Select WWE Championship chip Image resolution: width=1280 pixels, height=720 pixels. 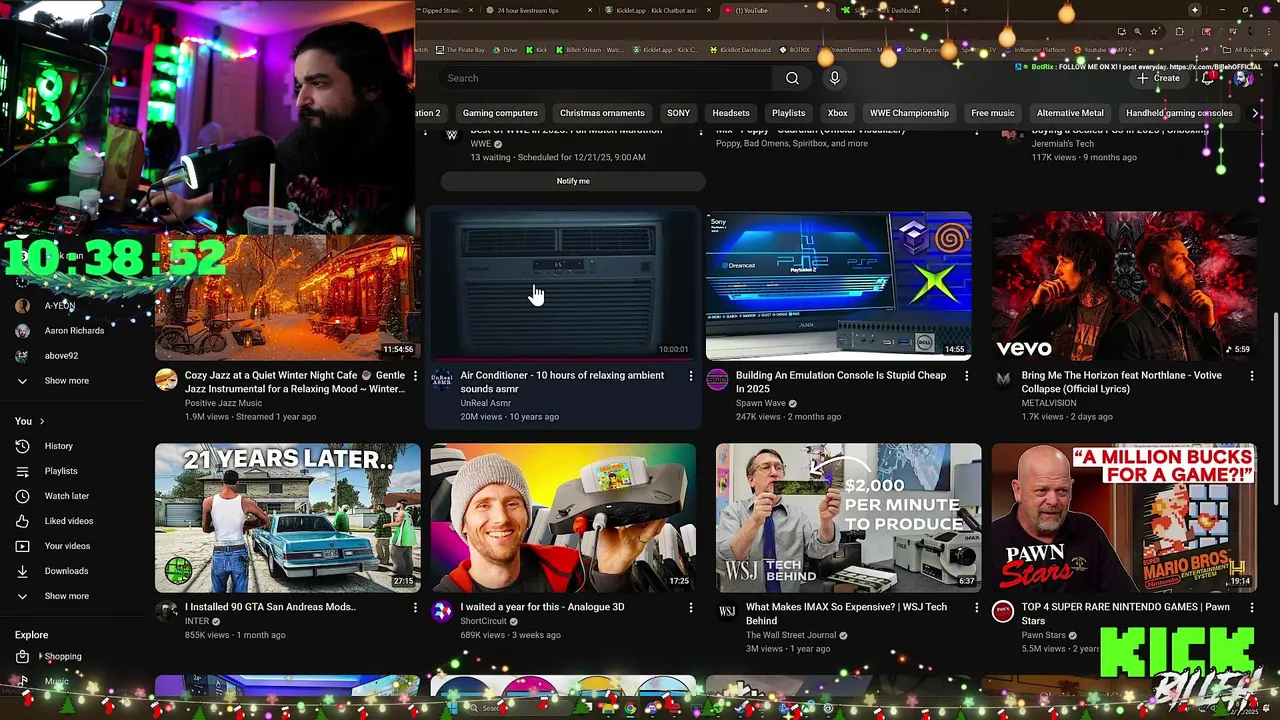(x=909, y=113)
